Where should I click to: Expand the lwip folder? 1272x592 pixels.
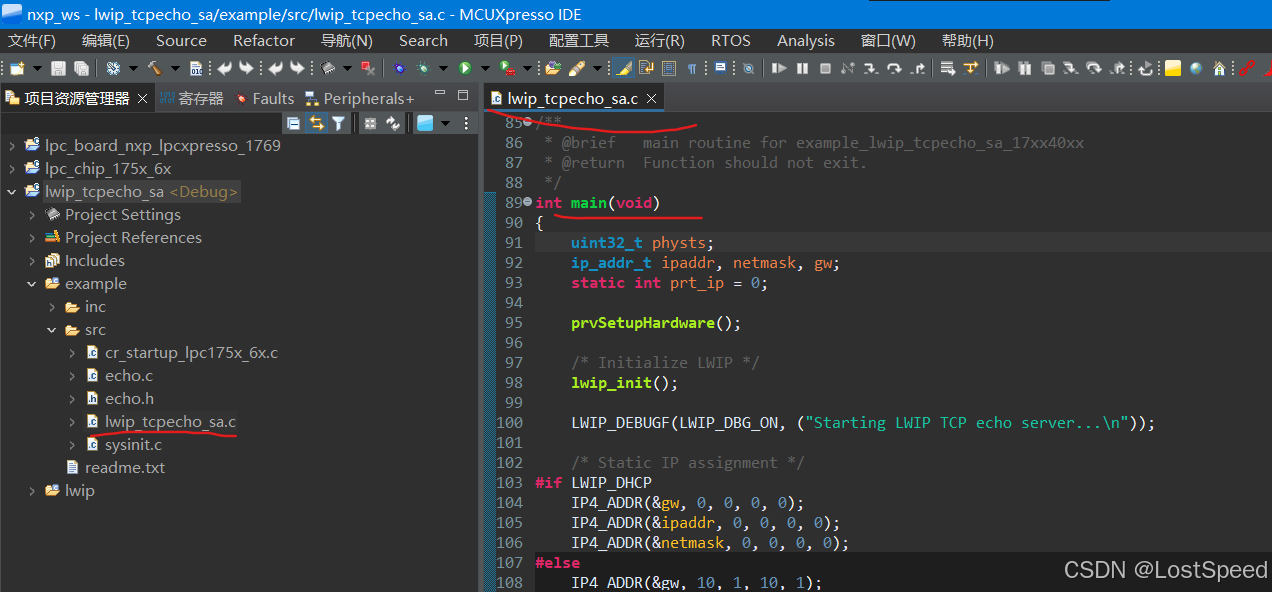[32, 490]
